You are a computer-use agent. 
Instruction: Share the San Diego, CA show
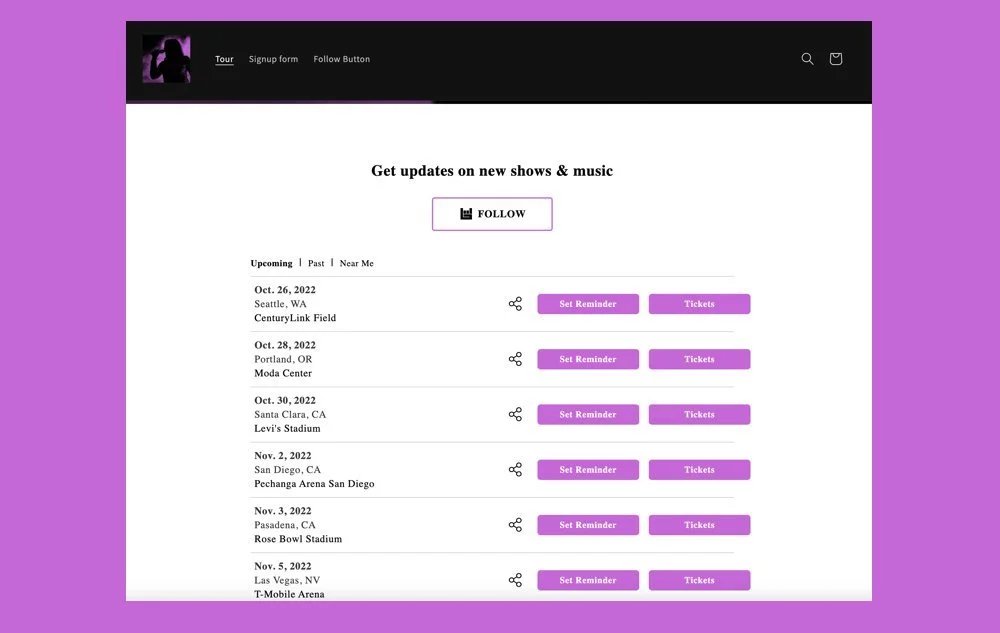(x=515, y=470)
